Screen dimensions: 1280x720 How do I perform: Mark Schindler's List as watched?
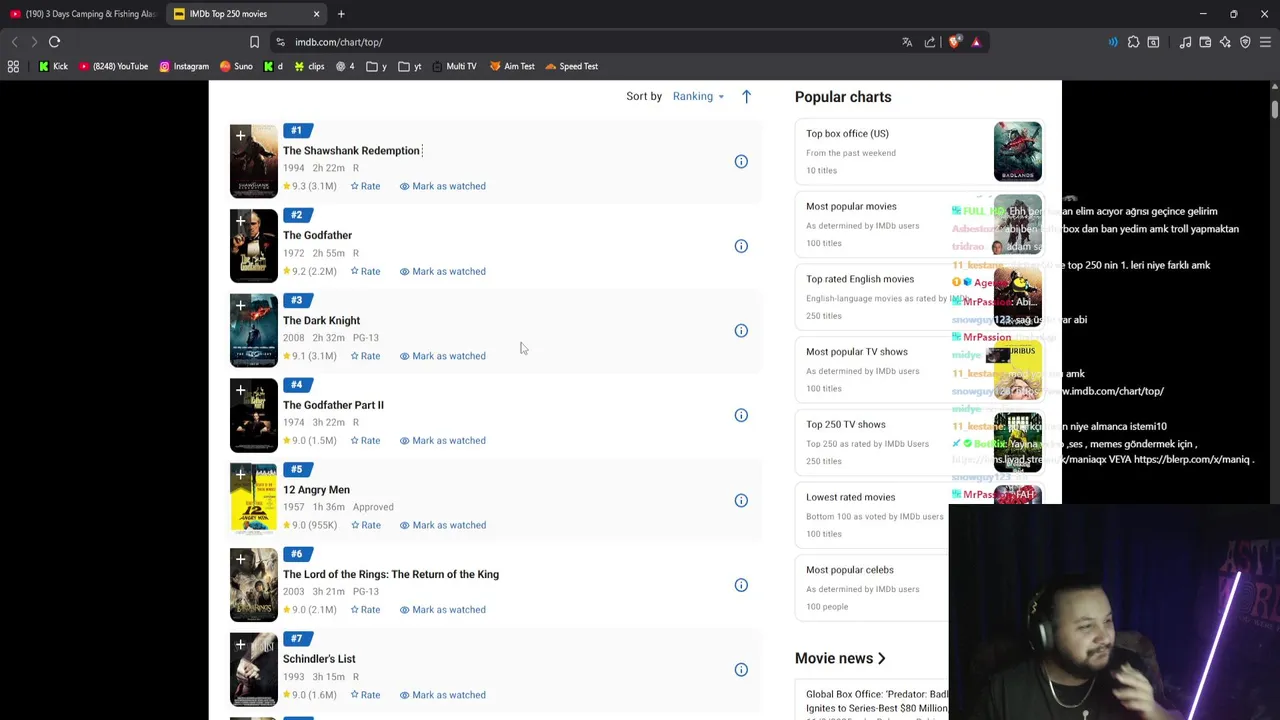coord(443,695)
